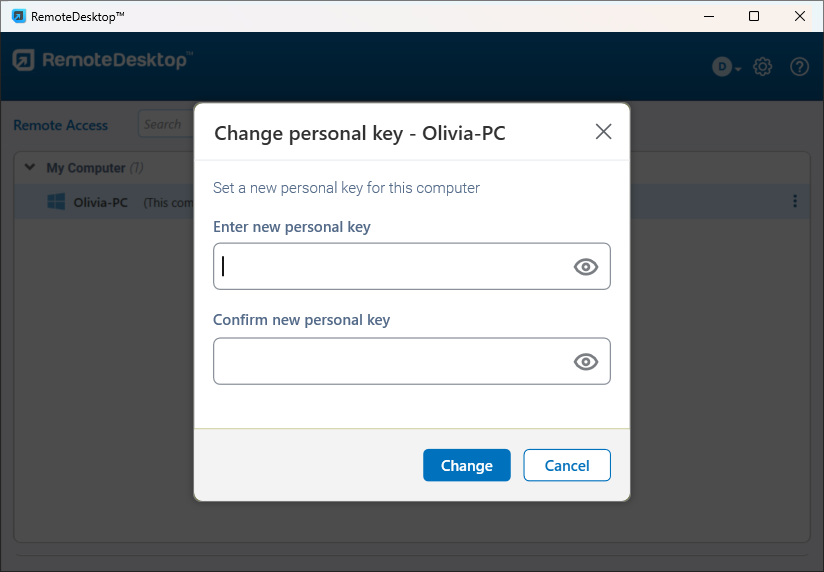The height and width of the screenshot is (572, 824).
Task: Focus the Enter new personal key field
Action: coord(390,266)
